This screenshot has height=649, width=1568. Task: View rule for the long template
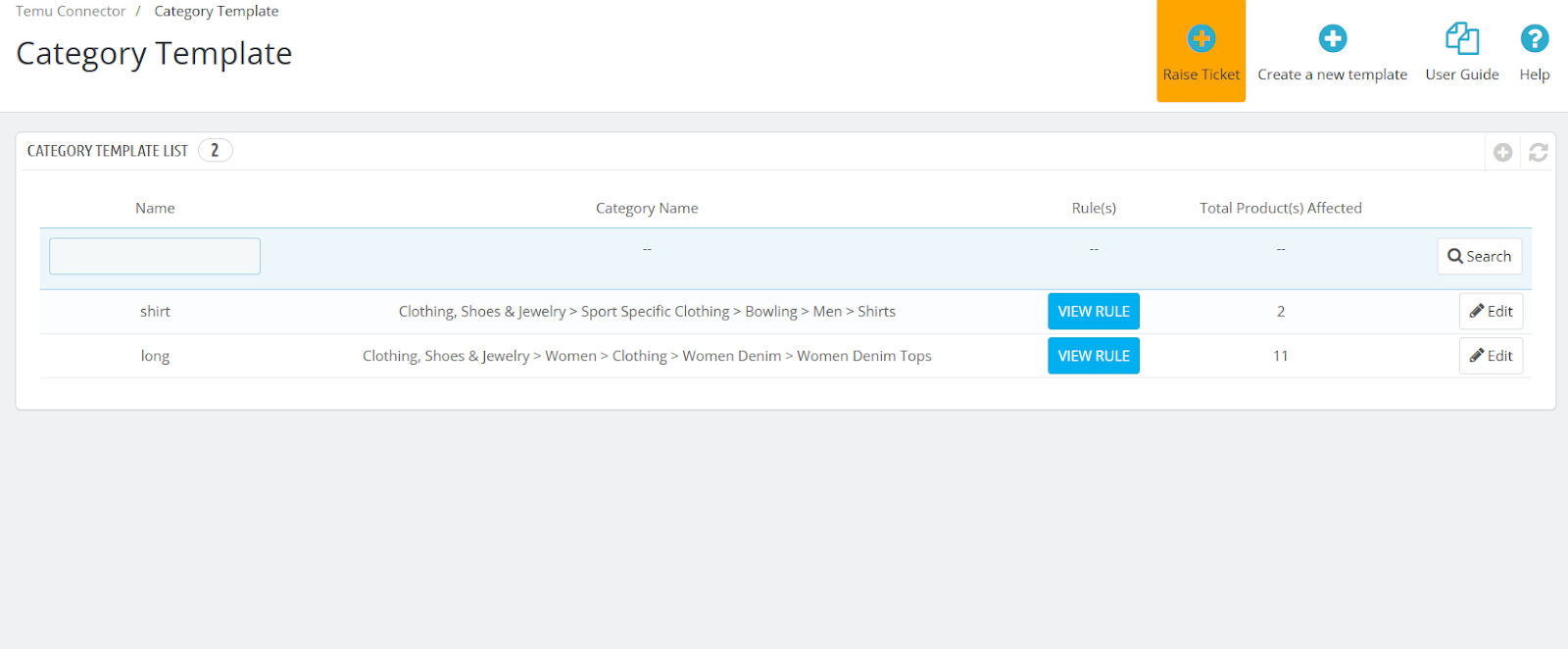pyautogui.click(x=1093, y=356)
